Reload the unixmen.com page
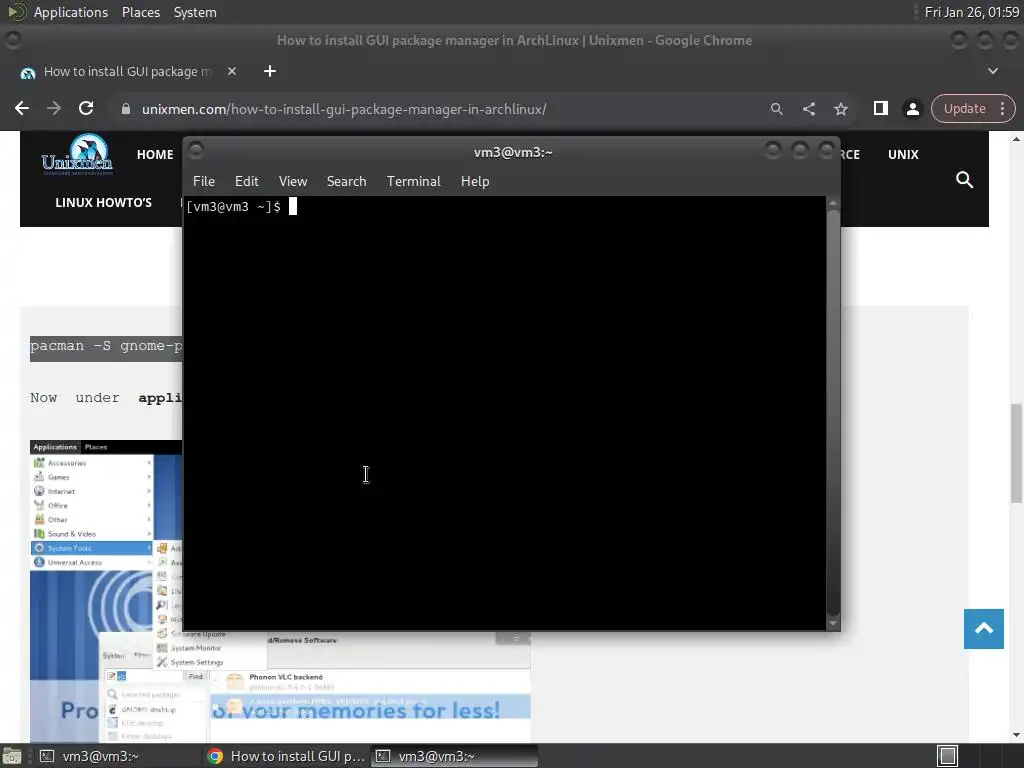The width and height of the screenshot is (1024, 768). click(86, 108)
